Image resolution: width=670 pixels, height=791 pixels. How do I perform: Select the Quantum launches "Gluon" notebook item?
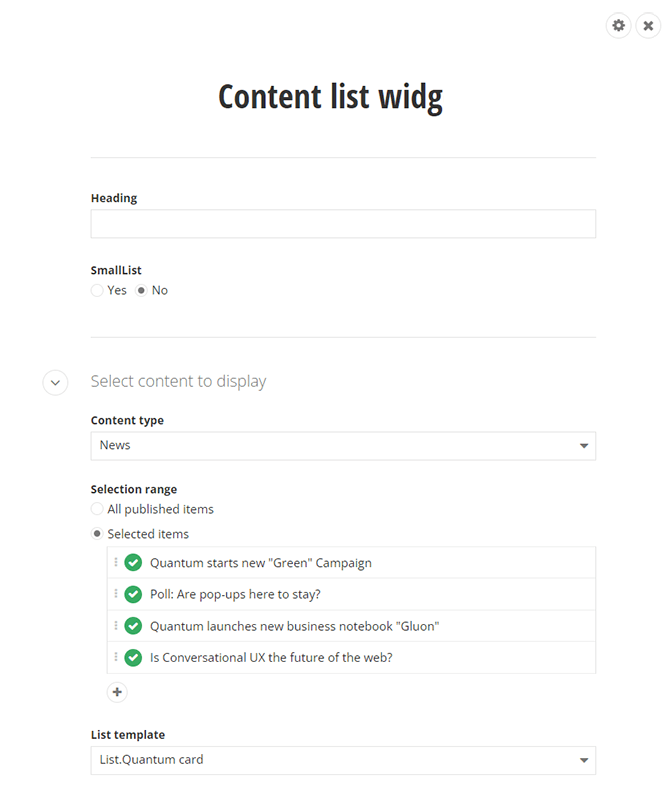tap(294, 626)
